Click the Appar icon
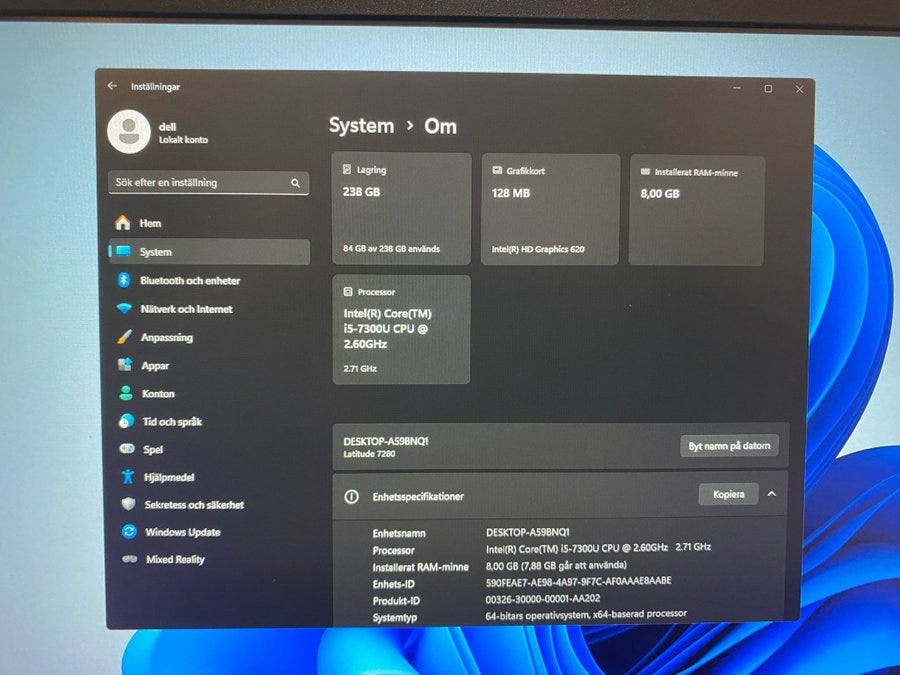The height and width of the screenshot is (675, 900). pyautogui.click(x=125, y=364)
